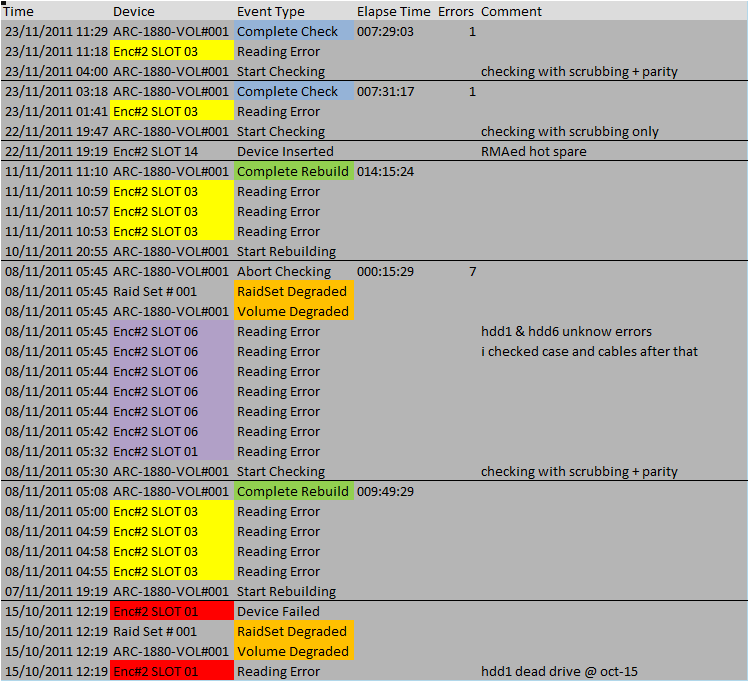Select the 'hdd1 & hdd6 unknow errors' comment

pos(566,331)
